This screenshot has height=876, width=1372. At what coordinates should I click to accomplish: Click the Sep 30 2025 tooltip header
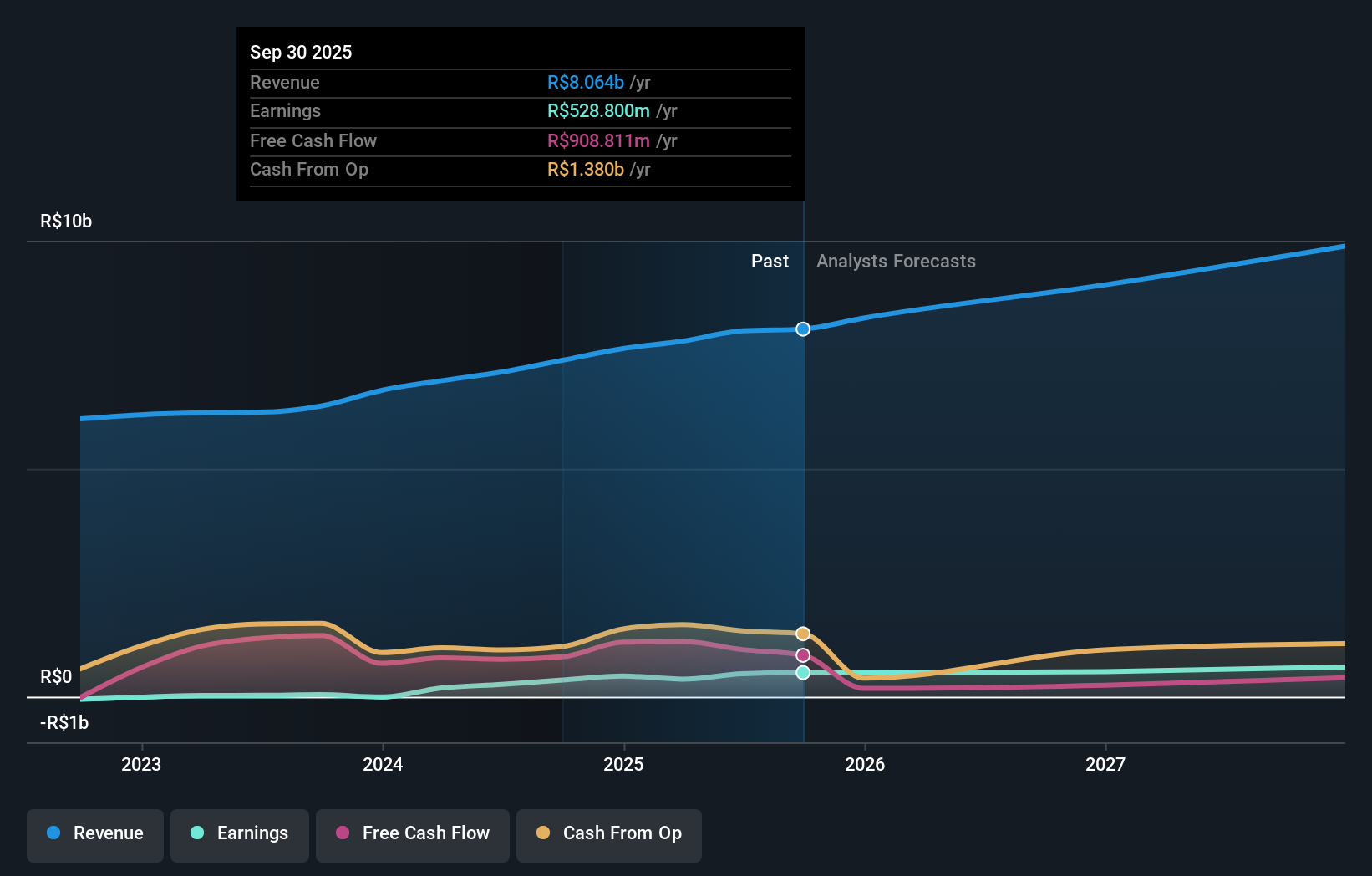(301, 52)
